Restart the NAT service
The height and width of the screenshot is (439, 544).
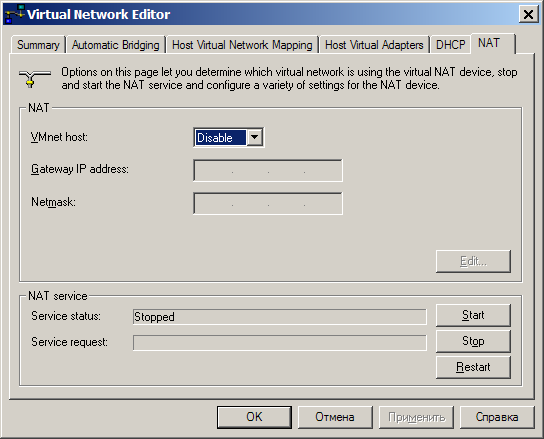click(473, 367)
